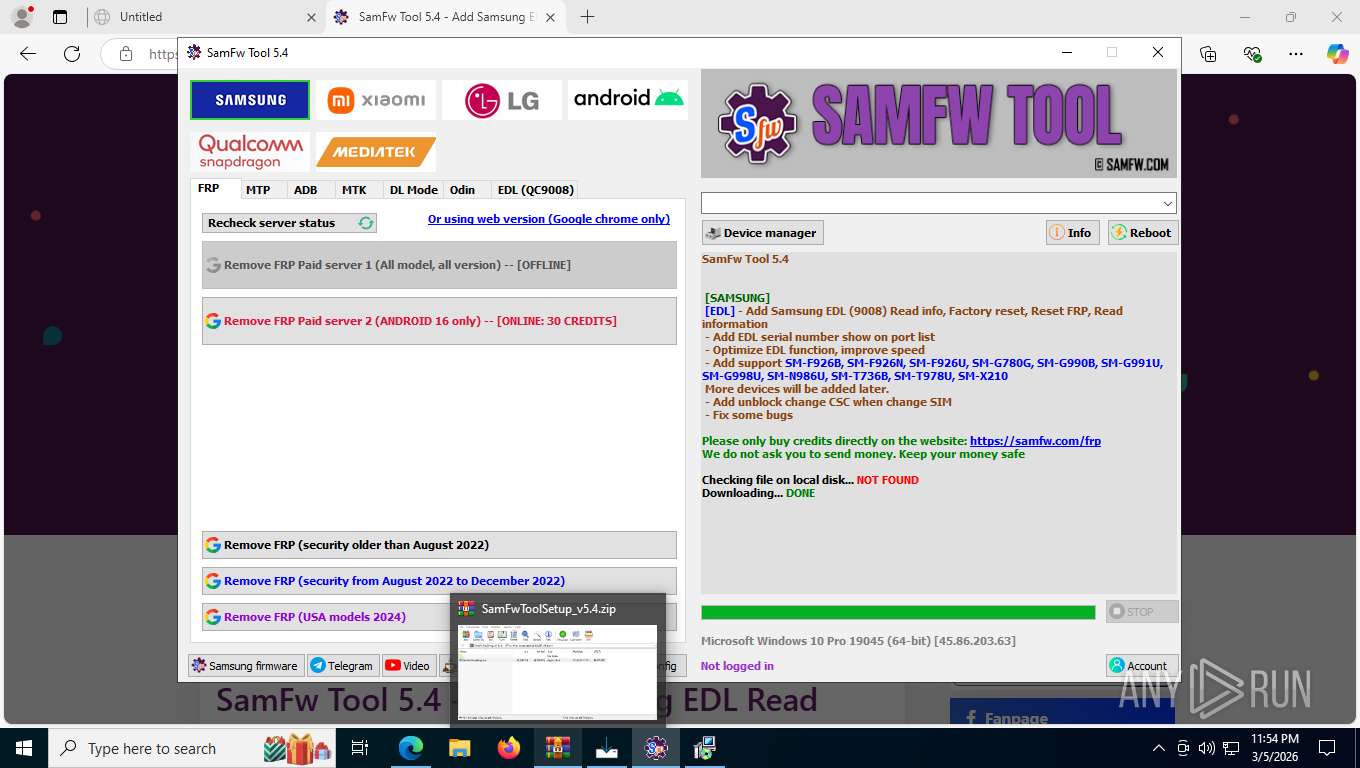Expand the device selection dropdown
This screenshot has height=768, width=1360.
1167,203
